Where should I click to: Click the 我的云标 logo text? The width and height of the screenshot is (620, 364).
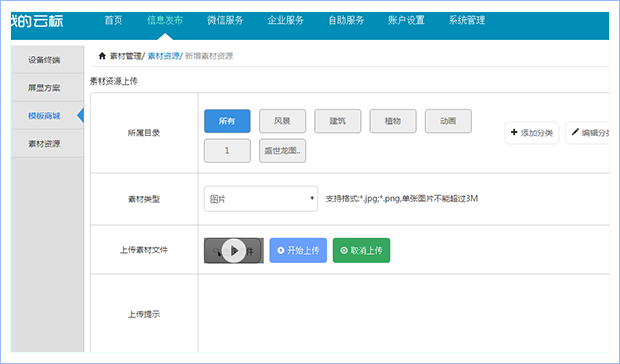click(x=37, y=21)
